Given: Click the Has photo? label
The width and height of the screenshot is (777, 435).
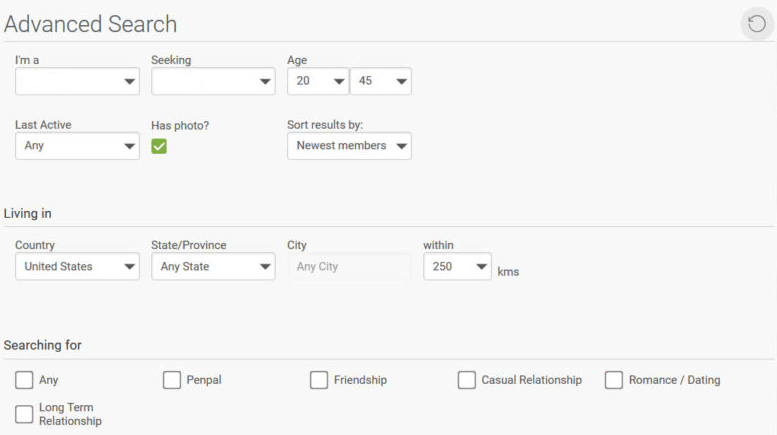Looking at the screenshot, I should 180,126.
